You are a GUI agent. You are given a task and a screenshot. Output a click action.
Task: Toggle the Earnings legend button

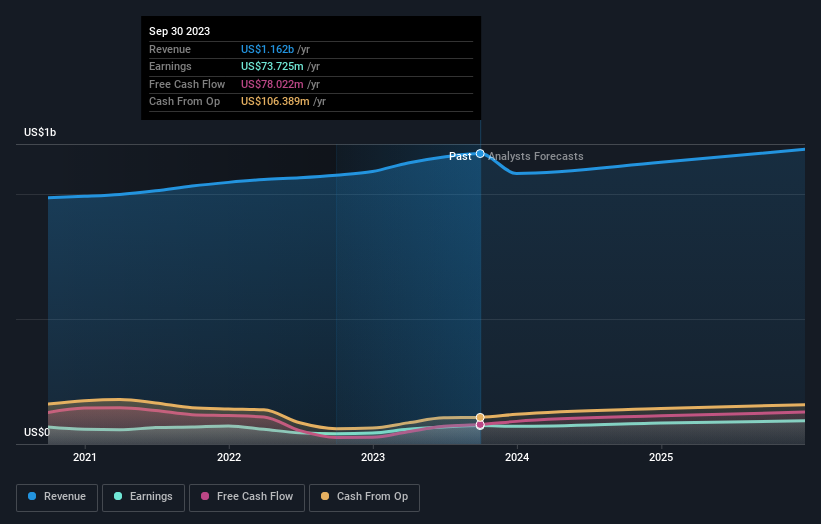tap(143, 497)
